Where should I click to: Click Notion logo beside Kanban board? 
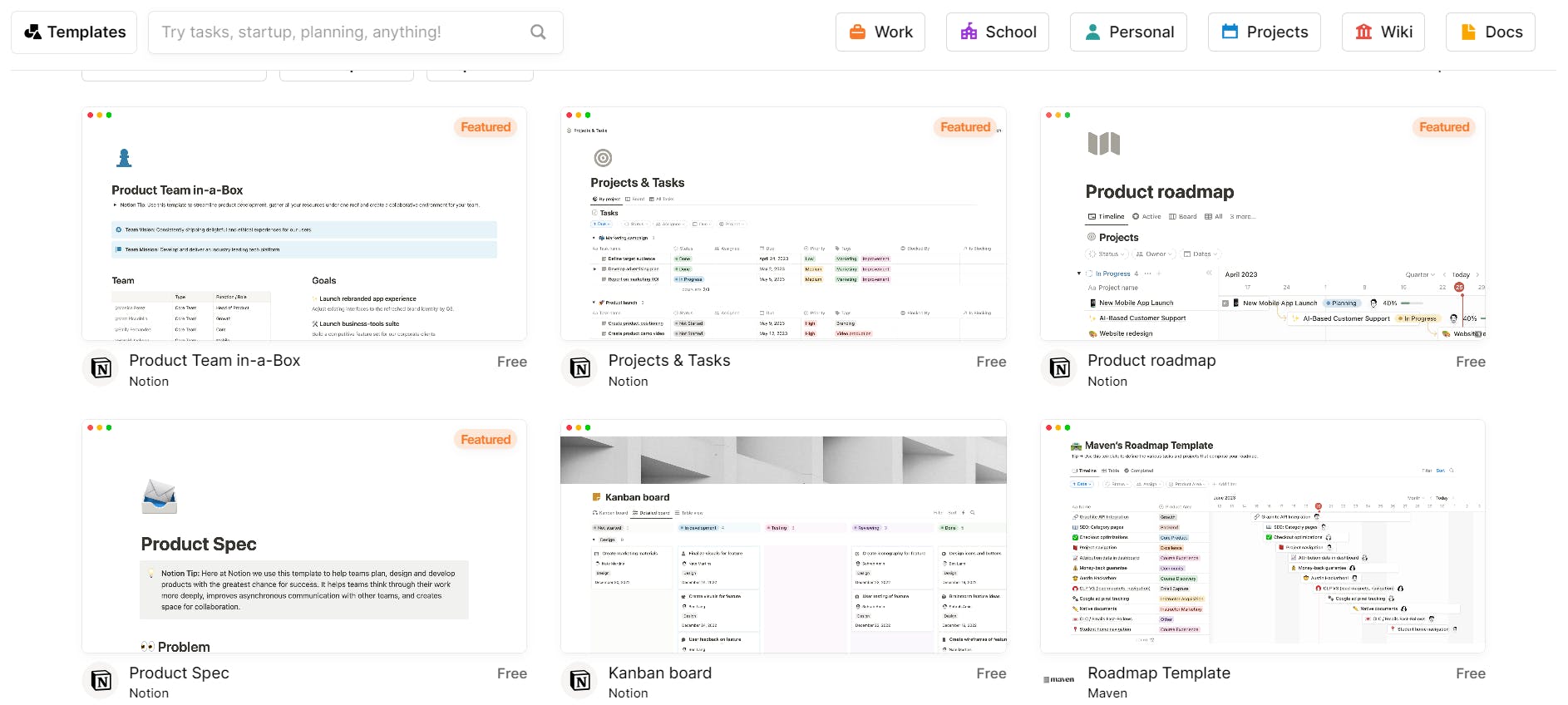pyautogui.click(x=580, y=681)
